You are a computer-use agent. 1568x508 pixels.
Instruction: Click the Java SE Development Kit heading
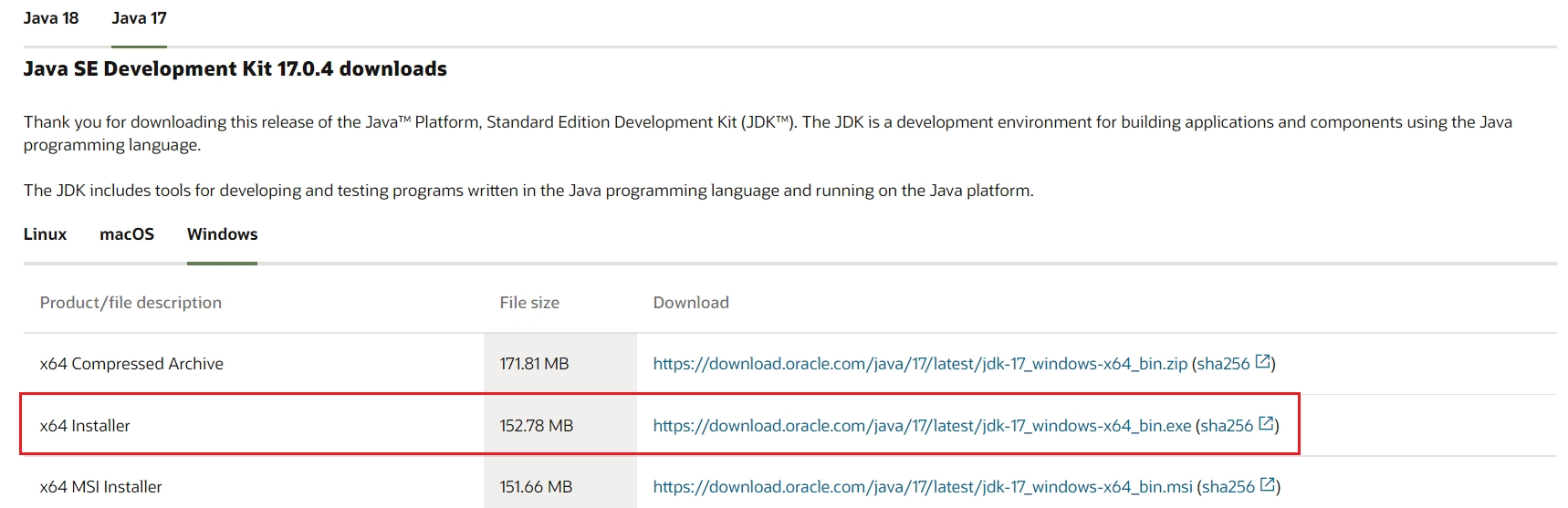[x=235, y=69]
